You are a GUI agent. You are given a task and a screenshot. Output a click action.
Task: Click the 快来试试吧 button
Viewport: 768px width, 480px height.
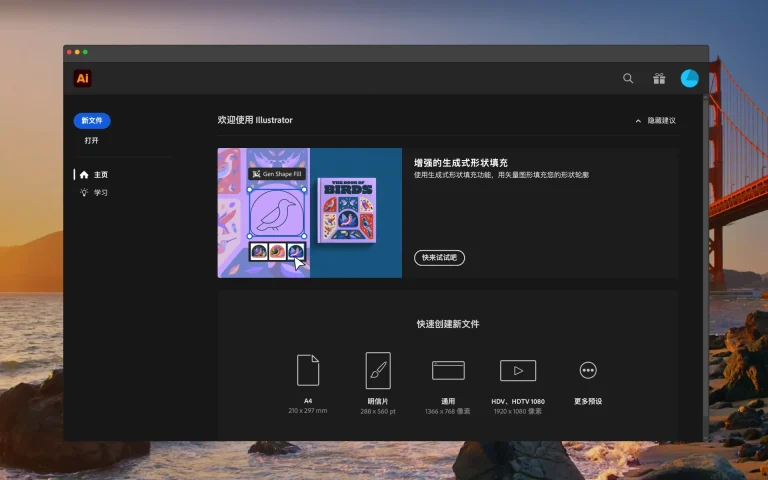(x=439, y=258)
